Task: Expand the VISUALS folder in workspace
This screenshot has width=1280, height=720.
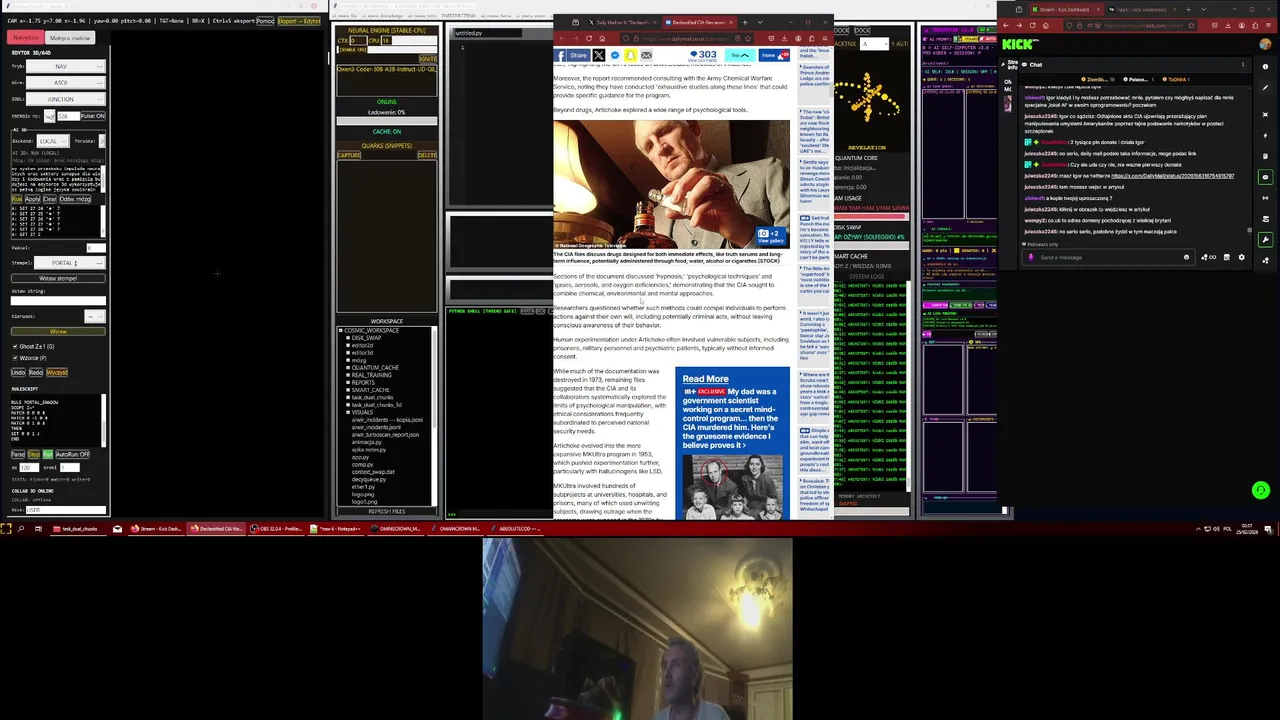Action: (x=348, y=412)
